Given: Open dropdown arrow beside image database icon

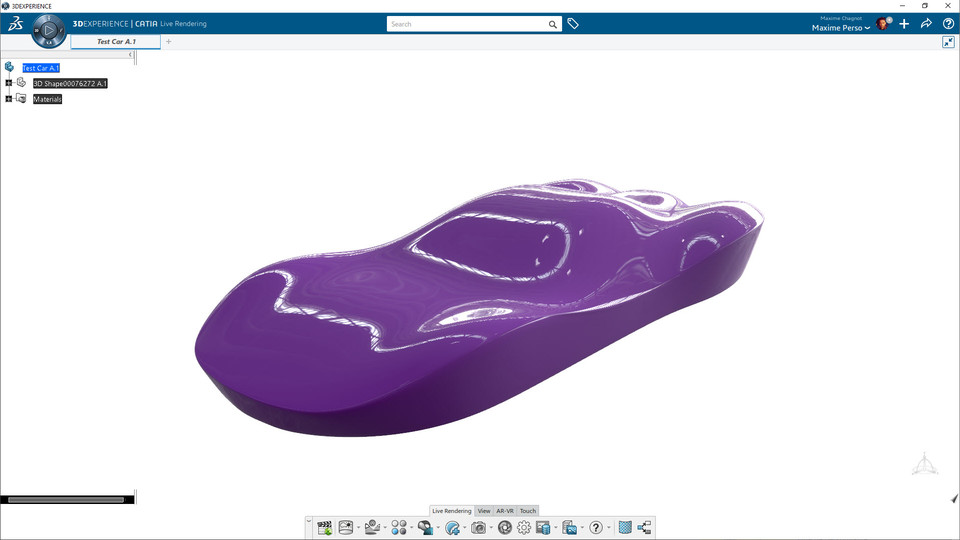Looking at the screenshot, I should 555,528.
